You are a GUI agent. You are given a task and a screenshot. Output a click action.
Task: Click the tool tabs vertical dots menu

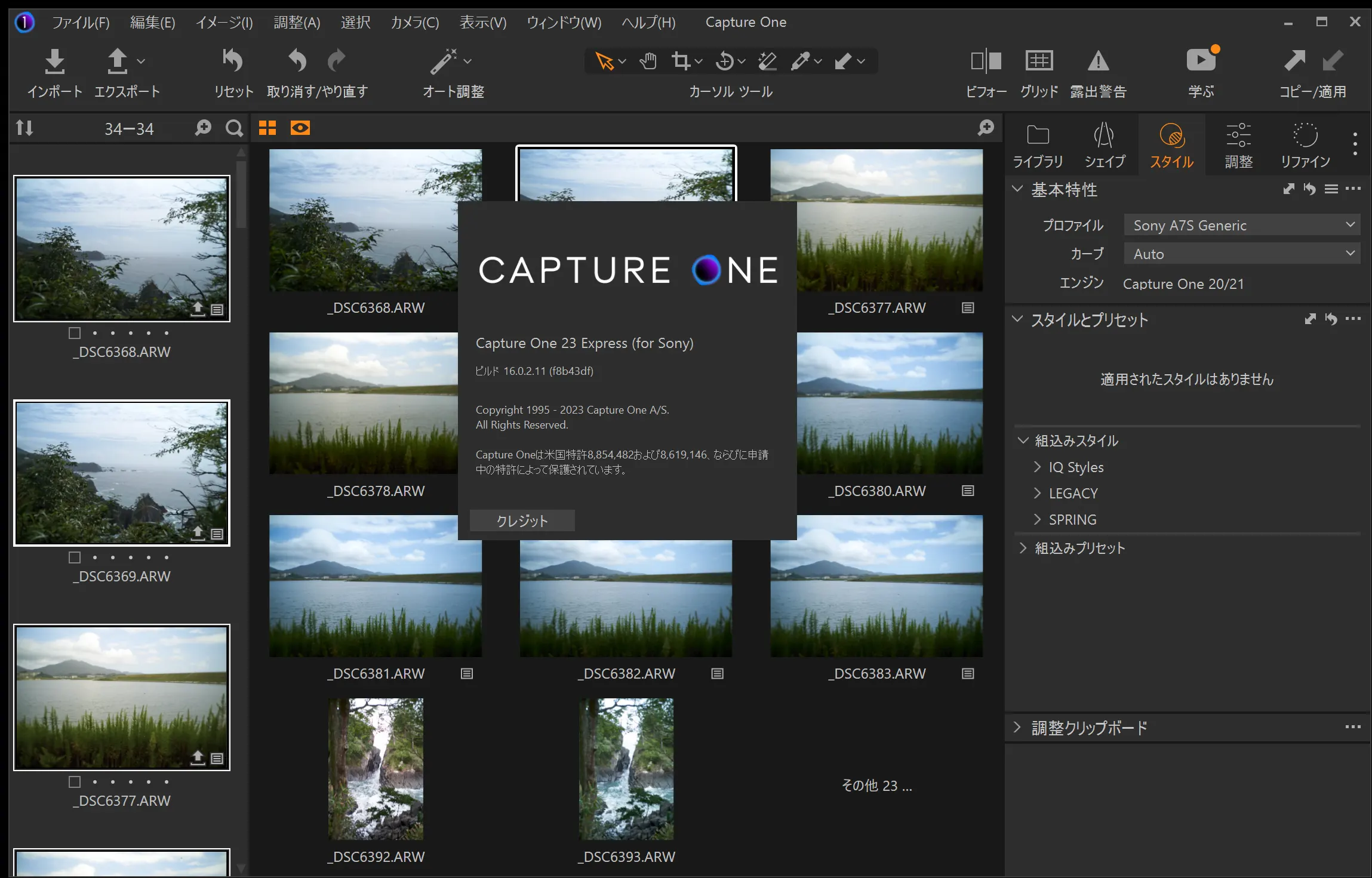point(1355,144)
